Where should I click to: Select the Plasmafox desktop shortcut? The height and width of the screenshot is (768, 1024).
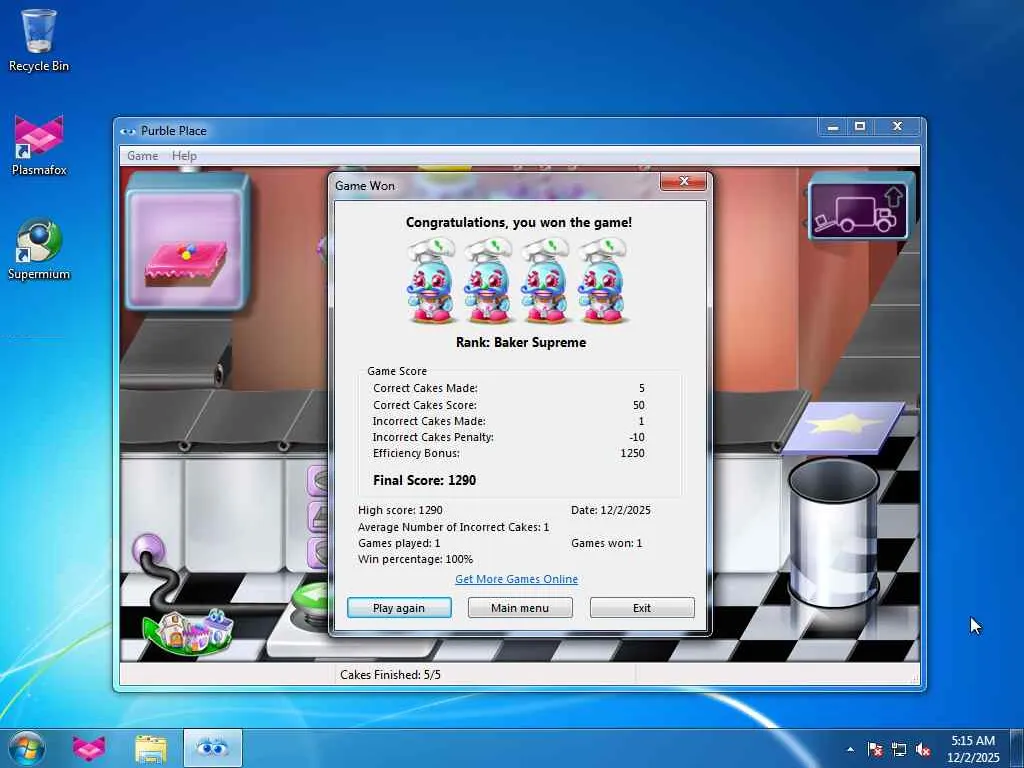pyautogui.click(x=39, y=145)
